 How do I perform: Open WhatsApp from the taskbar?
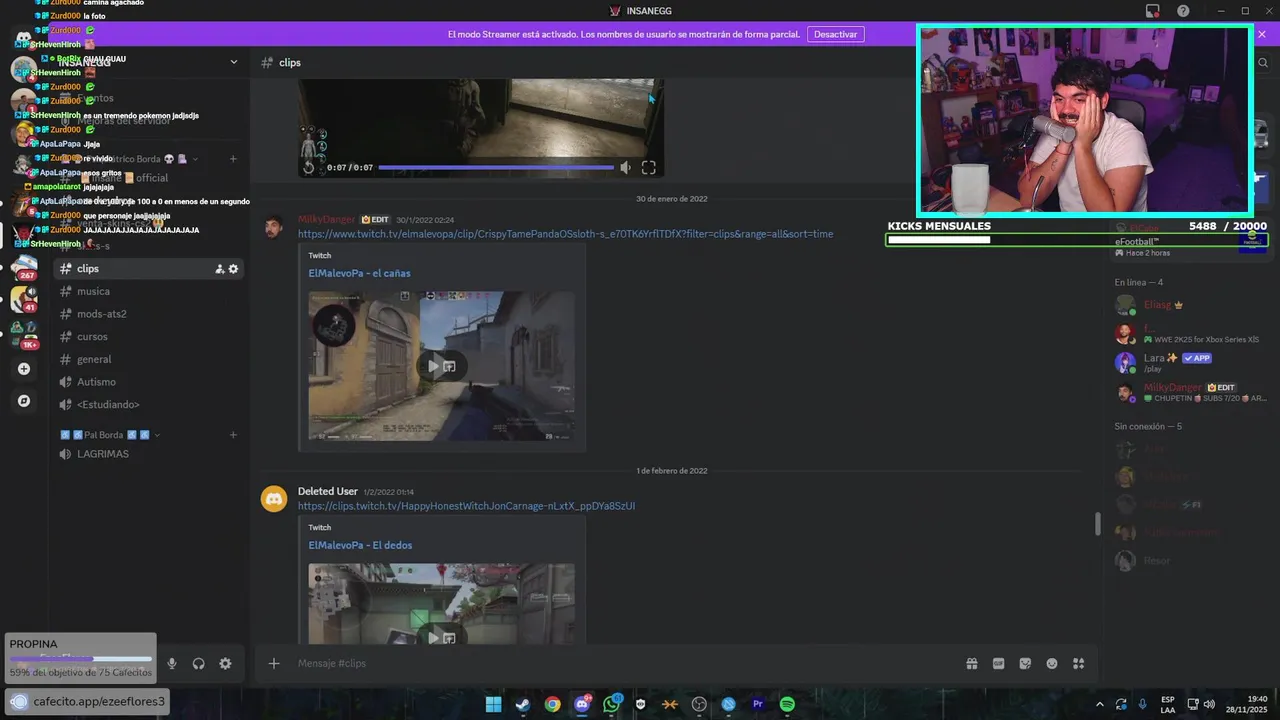pos(611,704)
